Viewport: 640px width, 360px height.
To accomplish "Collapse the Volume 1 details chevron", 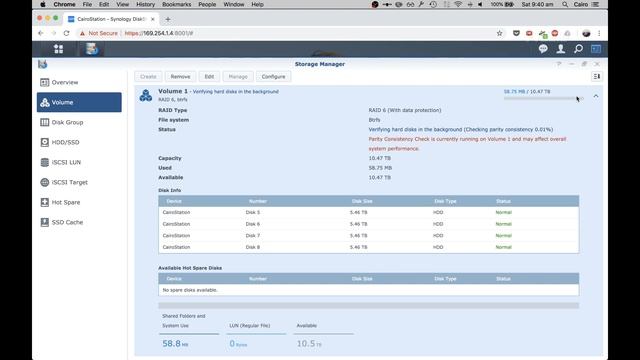I will [596, 96].
